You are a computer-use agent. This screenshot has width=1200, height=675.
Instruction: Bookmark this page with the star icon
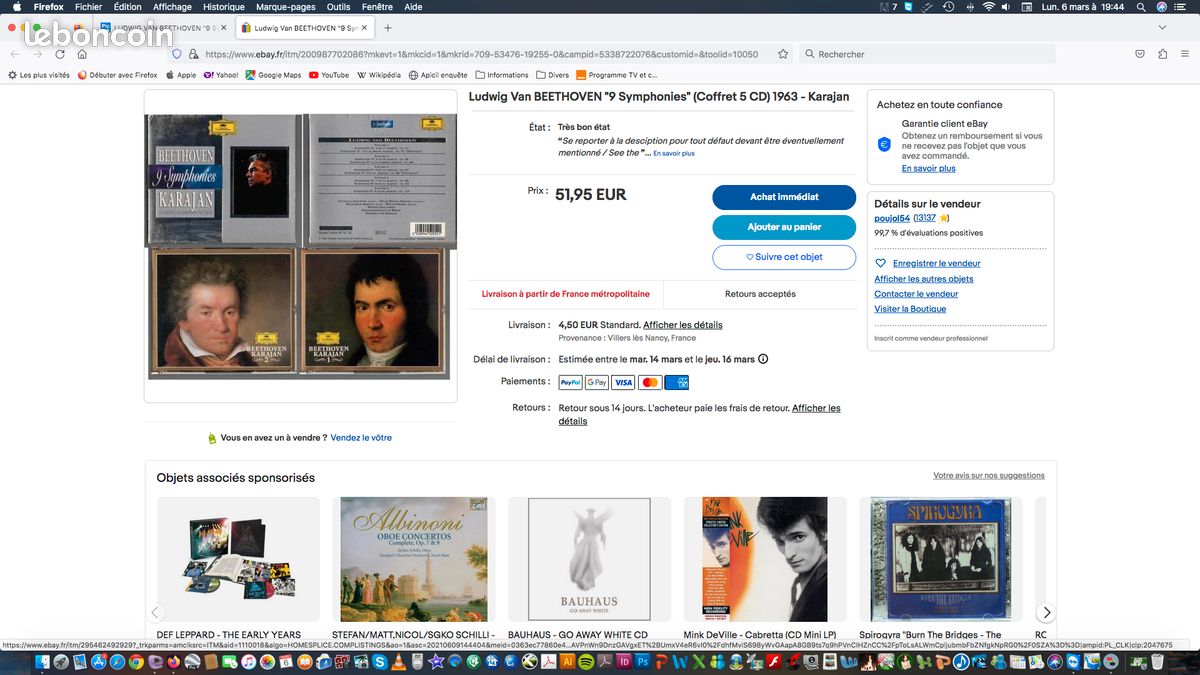pyautogui.click(x=783, y=54)
